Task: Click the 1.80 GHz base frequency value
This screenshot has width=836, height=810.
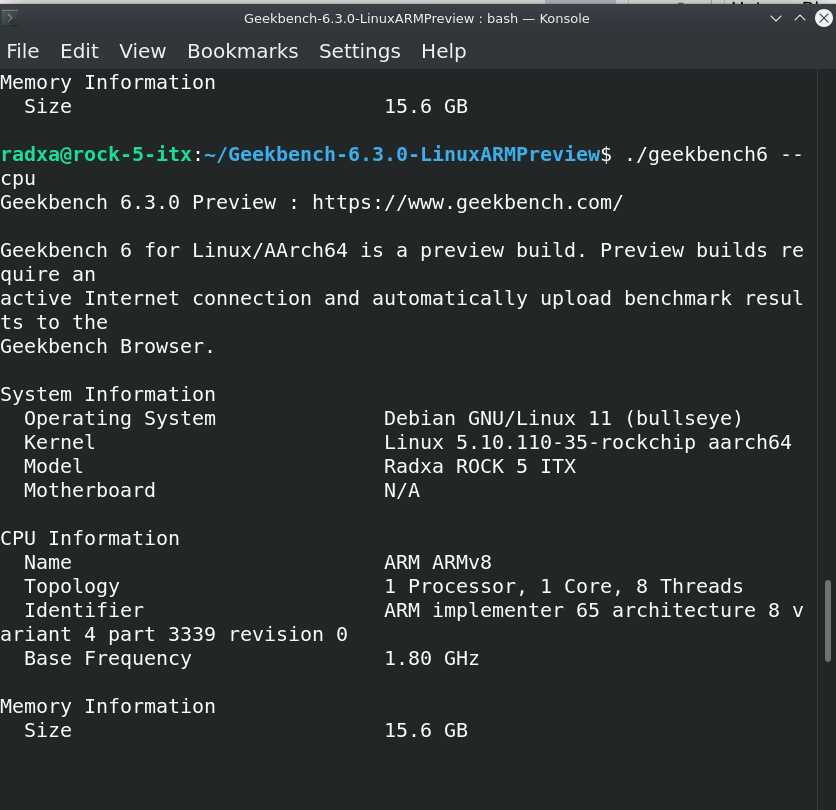Action: tap(432, 659)
